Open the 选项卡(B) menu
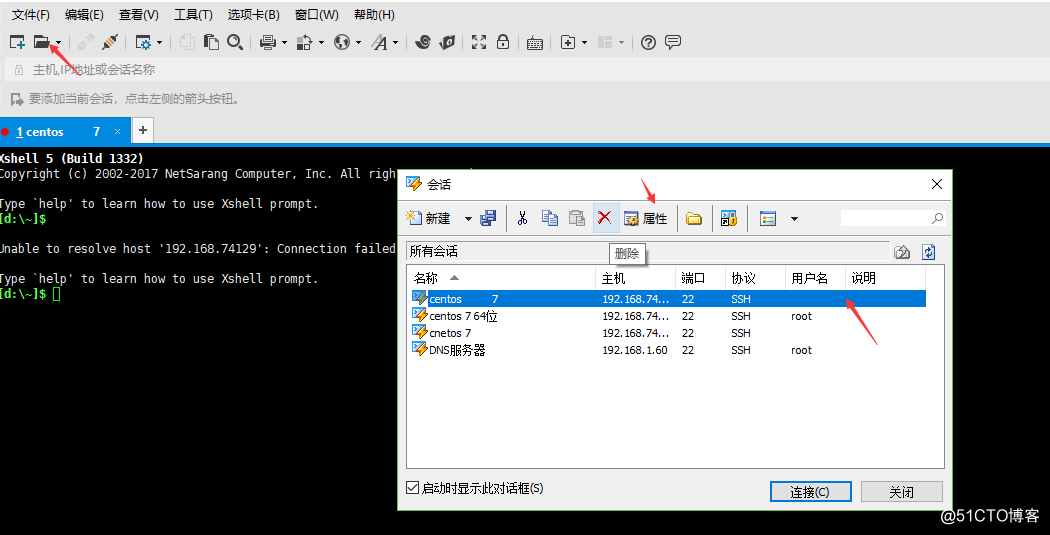 253,14
